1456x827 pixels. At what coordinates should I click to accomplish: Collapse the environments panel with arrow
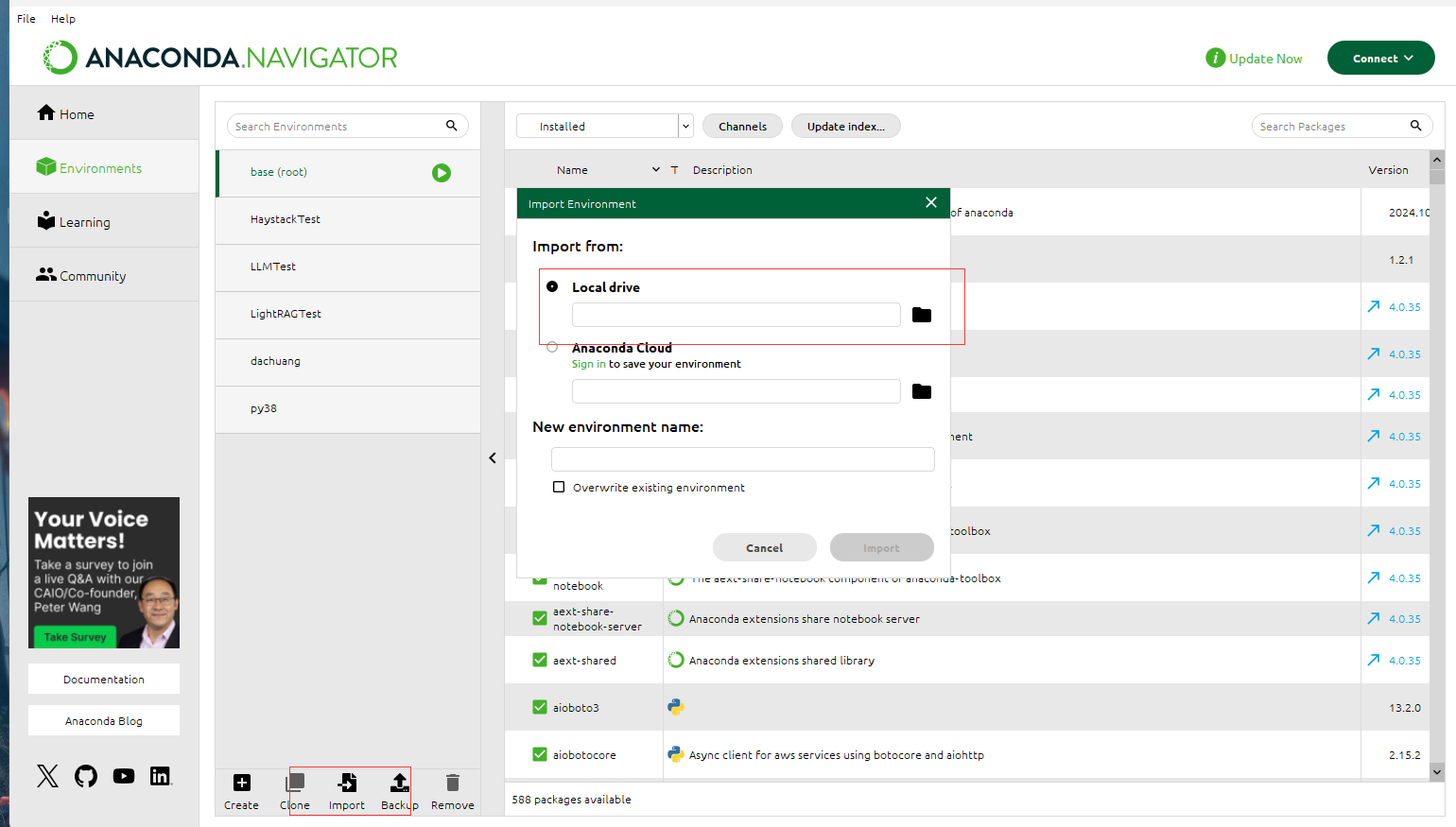point(493,458)
